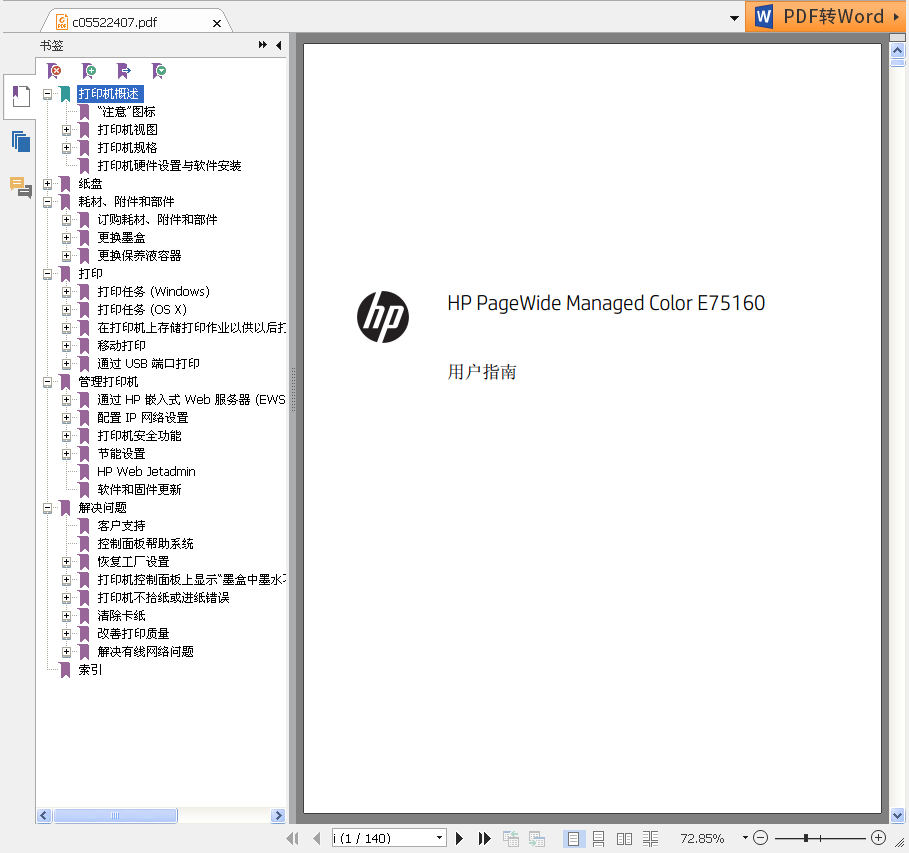This screenshot has height=853, width=909.
Task: Open the 客户支持 bookmark
Action: [x=121, y=525]
